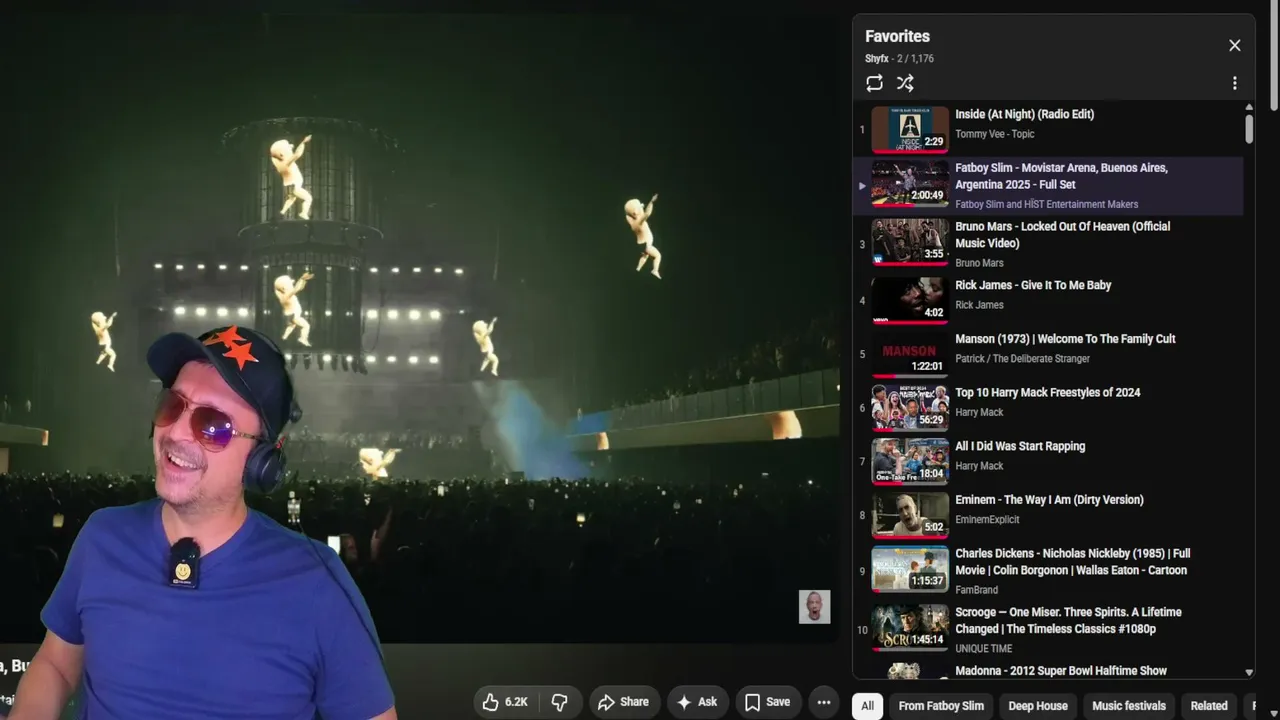Play "Manson (1973) | Welcome To The Family Cult"
The image size is (1280, 720).
point(1065,339)
